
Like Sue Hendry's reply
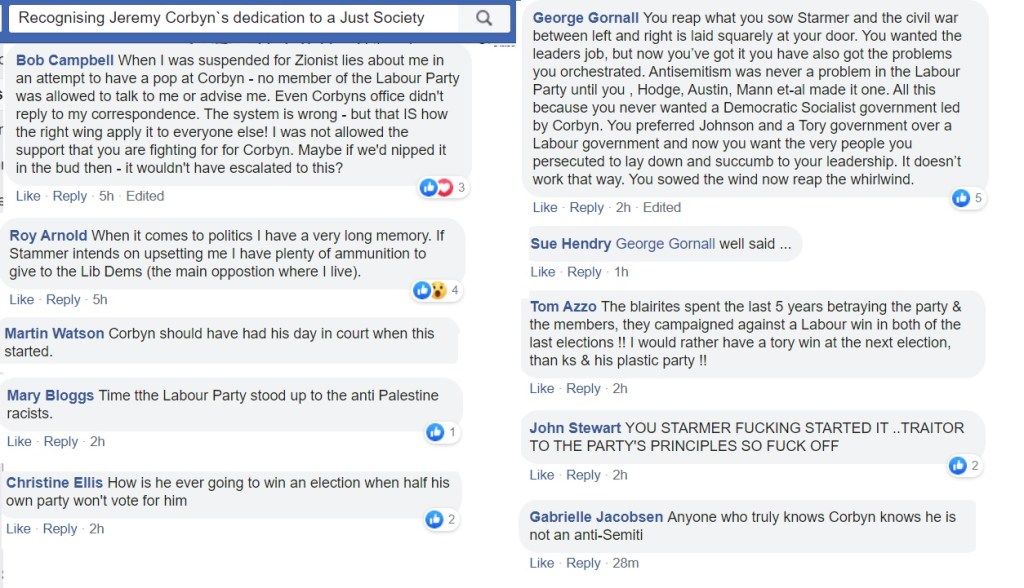coord(543,272)
